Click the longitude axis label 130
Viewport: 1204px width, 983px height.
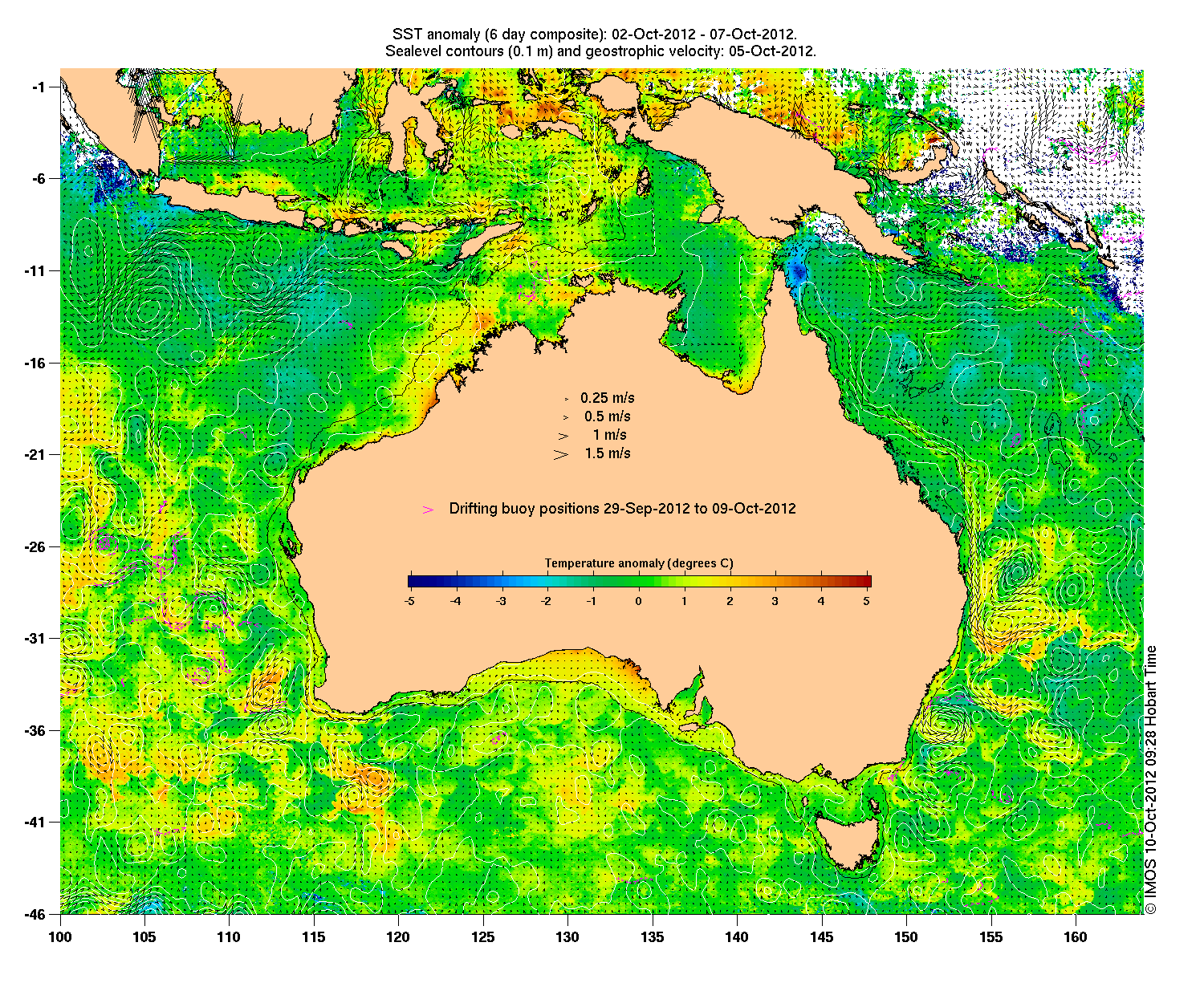pos(567,936)
